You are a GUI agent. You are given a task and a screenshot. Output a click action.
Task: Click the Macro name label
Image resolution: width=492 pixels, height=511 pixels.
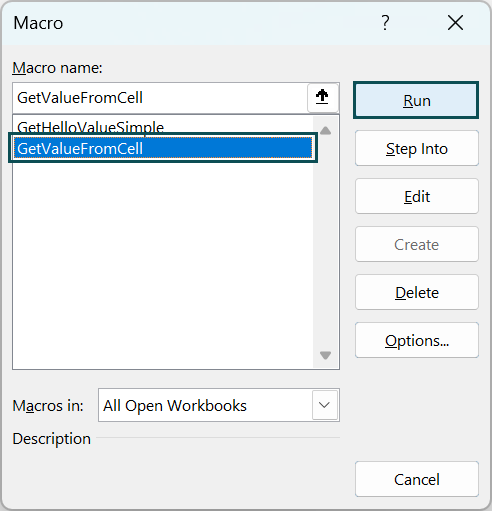pos(57,68)
